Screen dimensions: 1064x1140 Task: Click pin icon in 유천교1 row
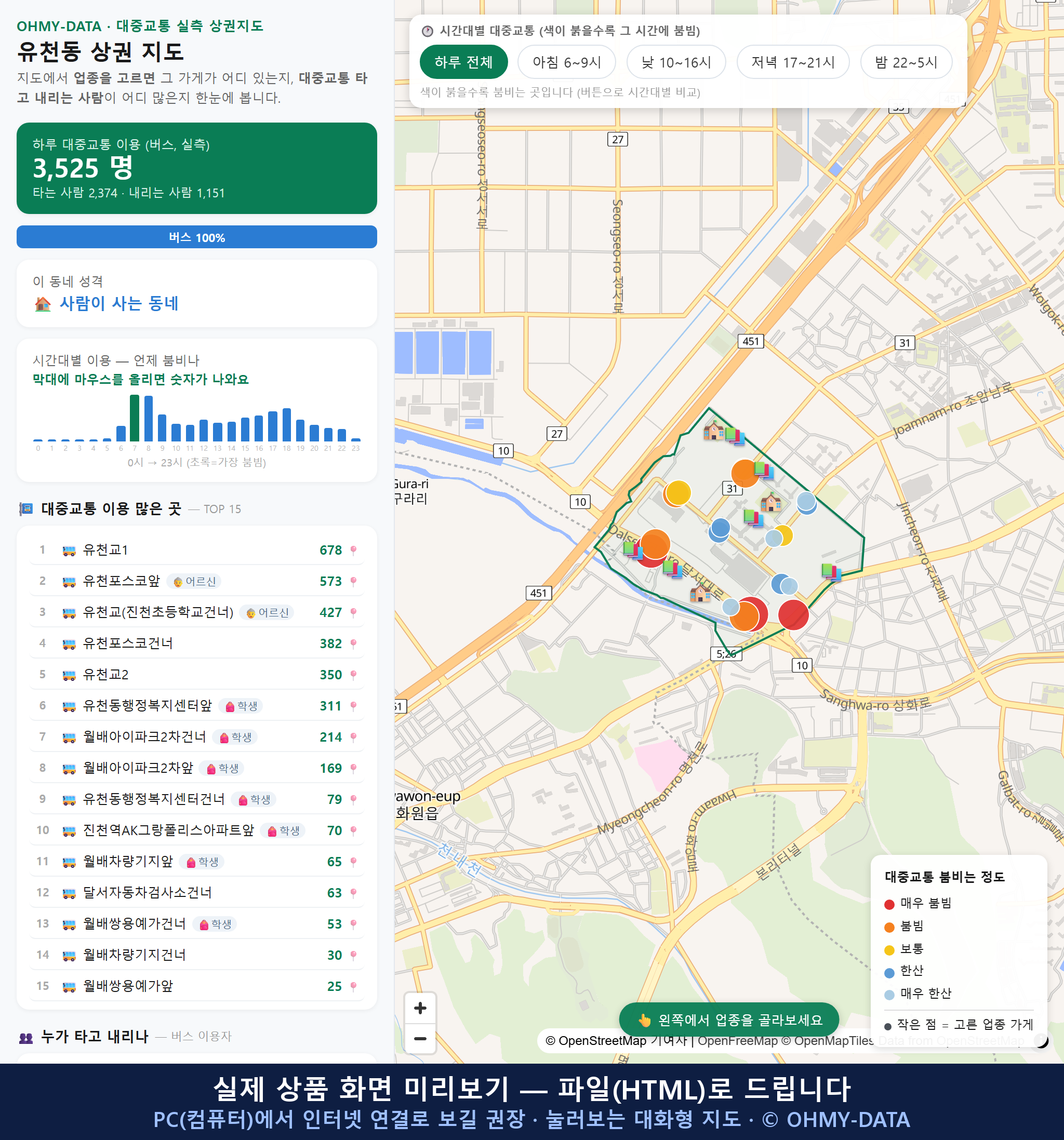[353, 551]
